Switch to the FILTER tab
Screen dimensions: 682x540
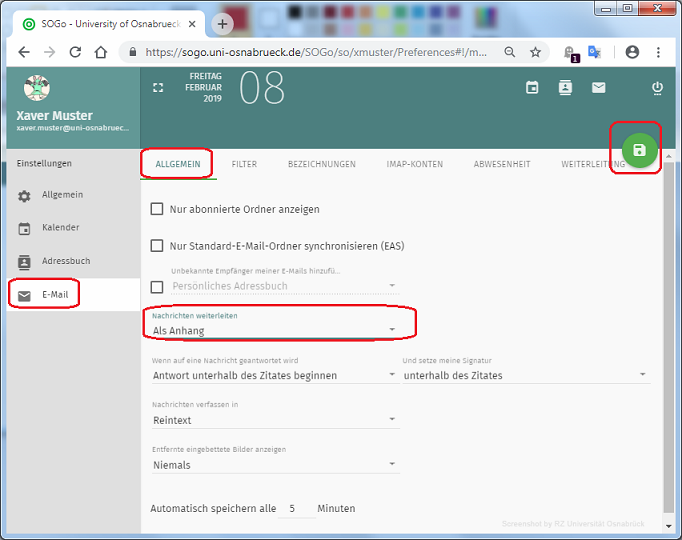point(244,164)
